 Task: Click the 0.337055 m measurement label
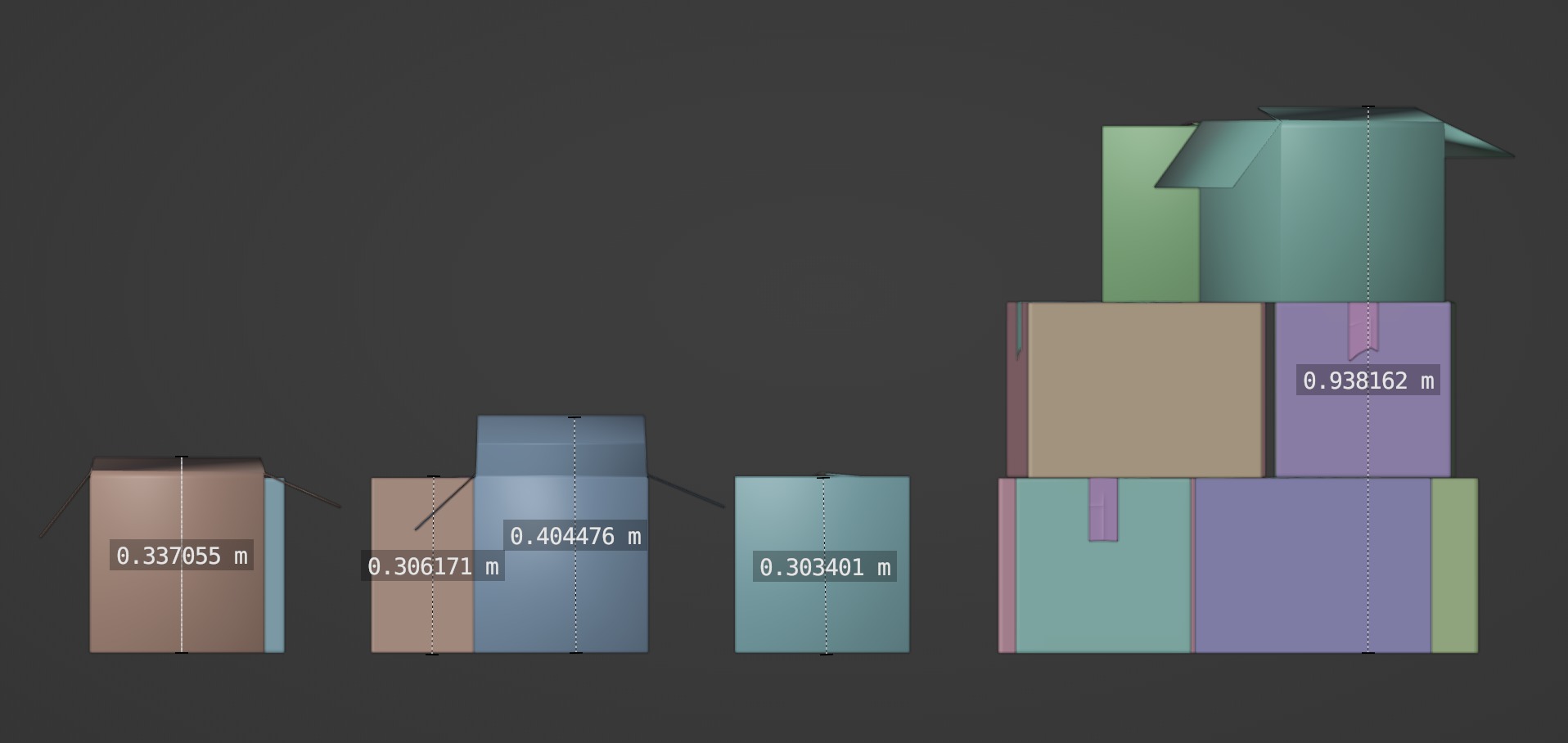[182, 556]
